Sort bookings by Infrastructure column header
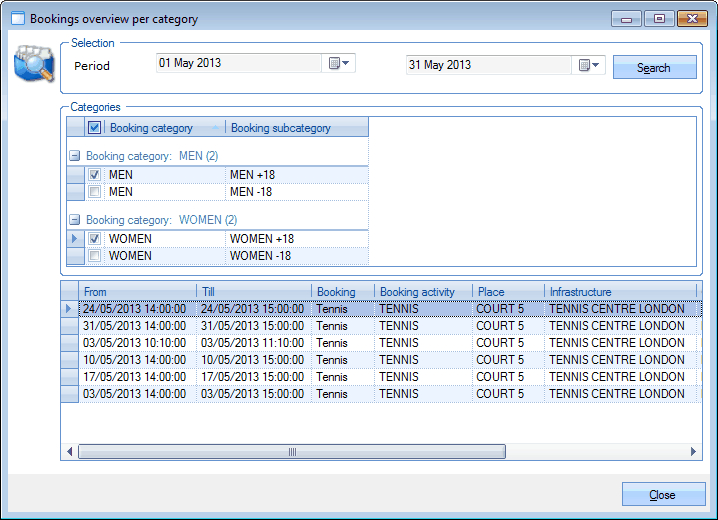Screen dimensions: 718x520 pyautogui.click(x=619, y=292)
